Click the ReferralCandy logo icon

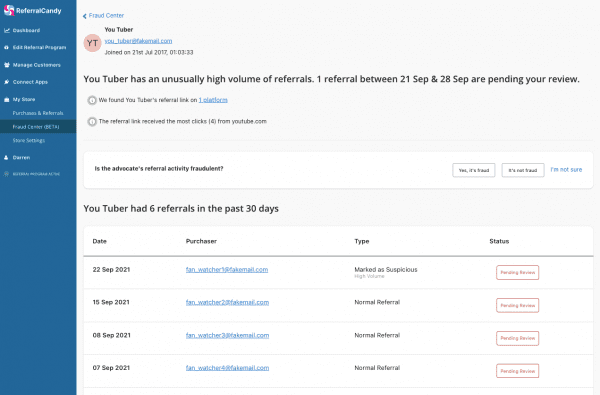9,11
